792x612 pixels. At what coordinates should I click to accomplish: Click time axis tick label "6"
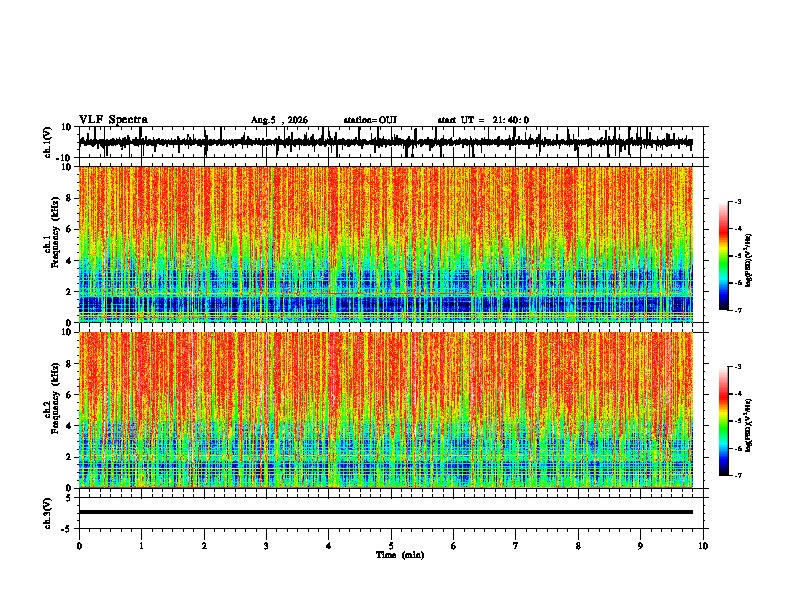pos(454,546)
